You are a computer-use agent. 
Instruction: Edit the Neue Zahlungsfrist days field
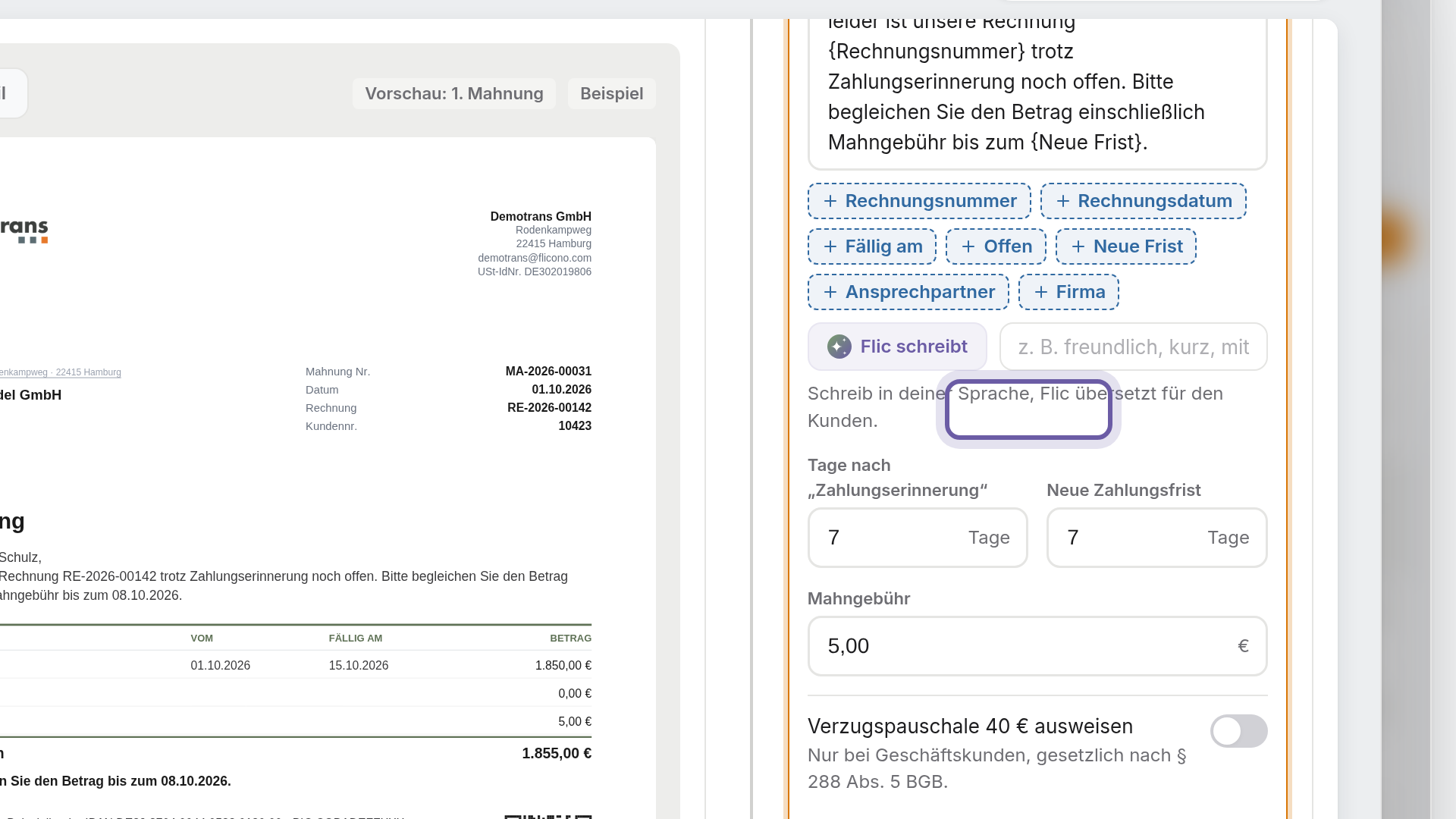point(1156,538)
